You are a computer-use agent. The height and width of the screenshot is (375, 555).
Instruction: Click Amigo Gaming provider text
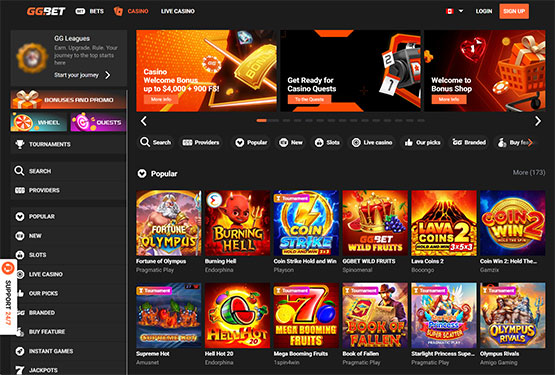pyautogui.click(x=498, y=362)
